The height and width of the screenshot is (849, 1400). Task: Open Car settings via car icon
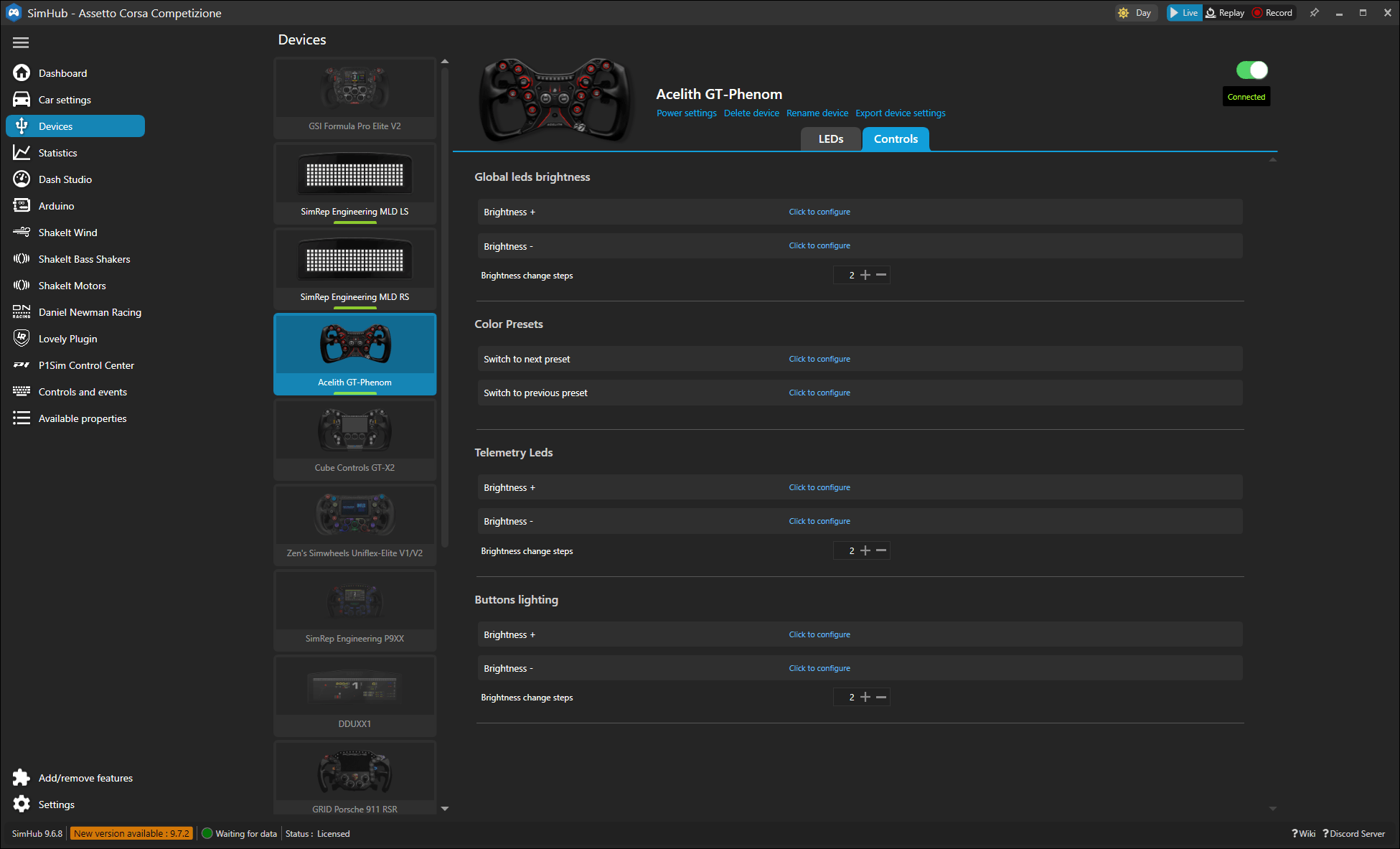click(x=22, y=100)
